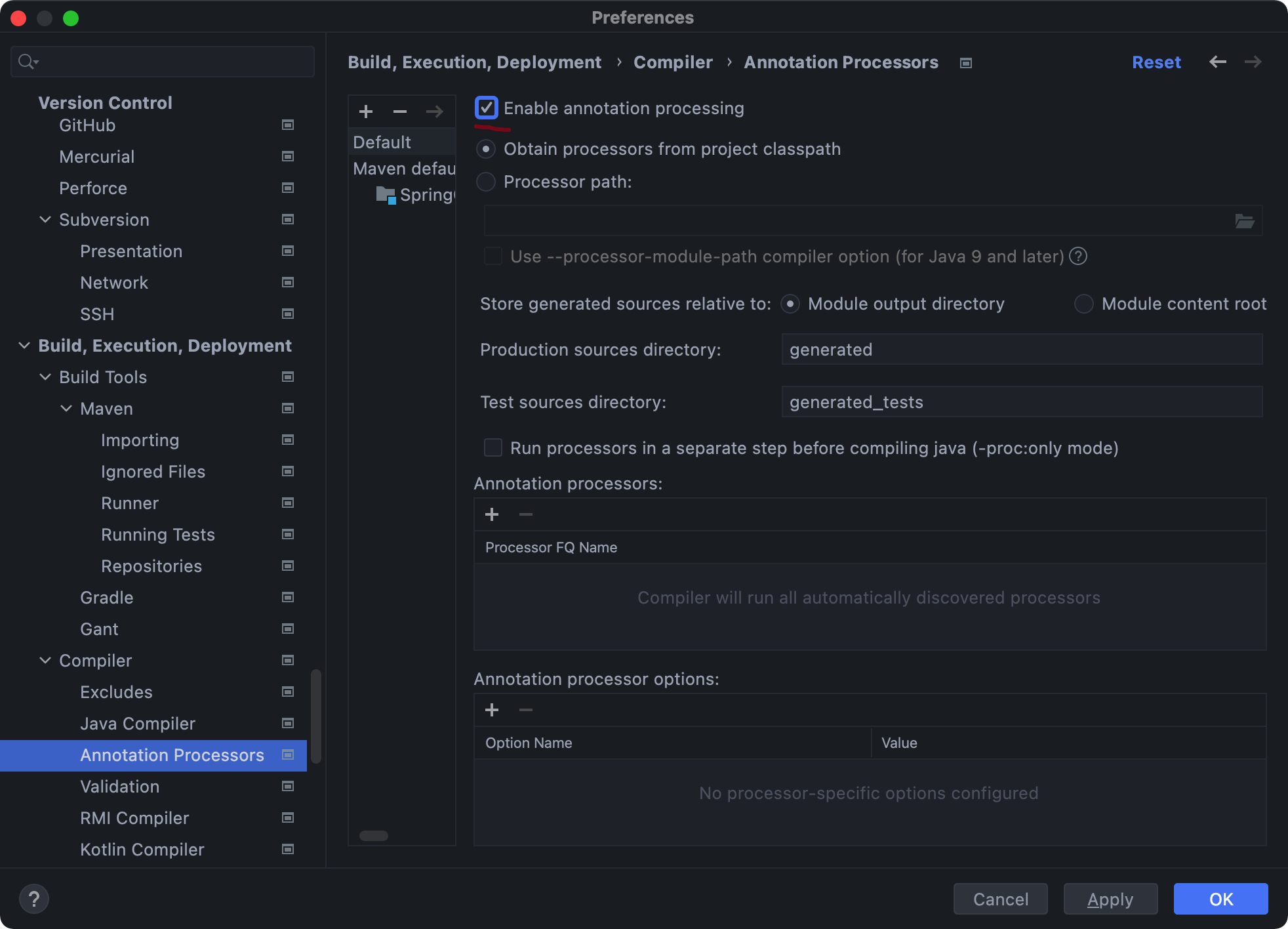Add a processor FQ name entry

(492, 514)
